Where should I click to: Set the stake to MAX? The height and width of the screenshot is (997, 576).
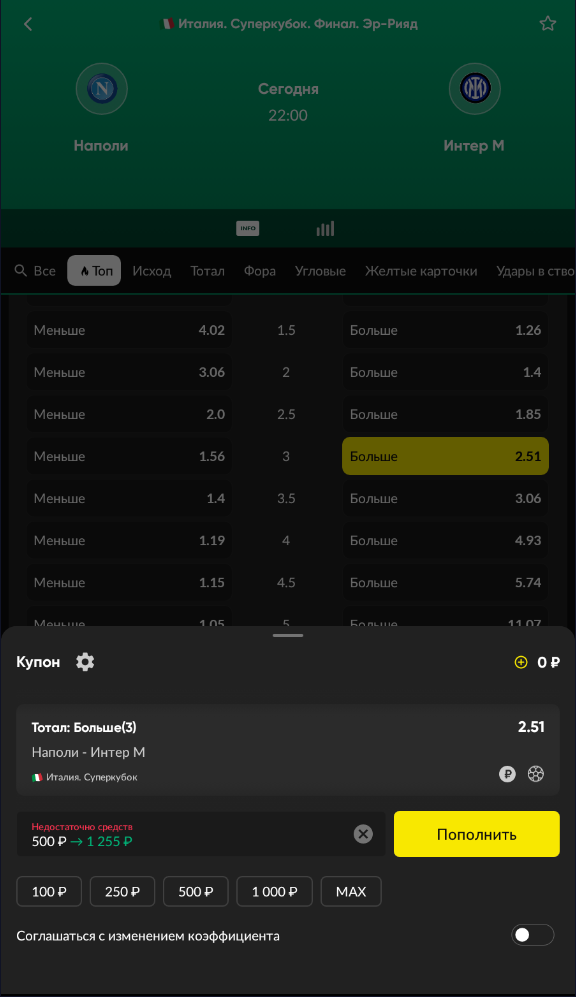pyautogui.click(x=351, y=891)
